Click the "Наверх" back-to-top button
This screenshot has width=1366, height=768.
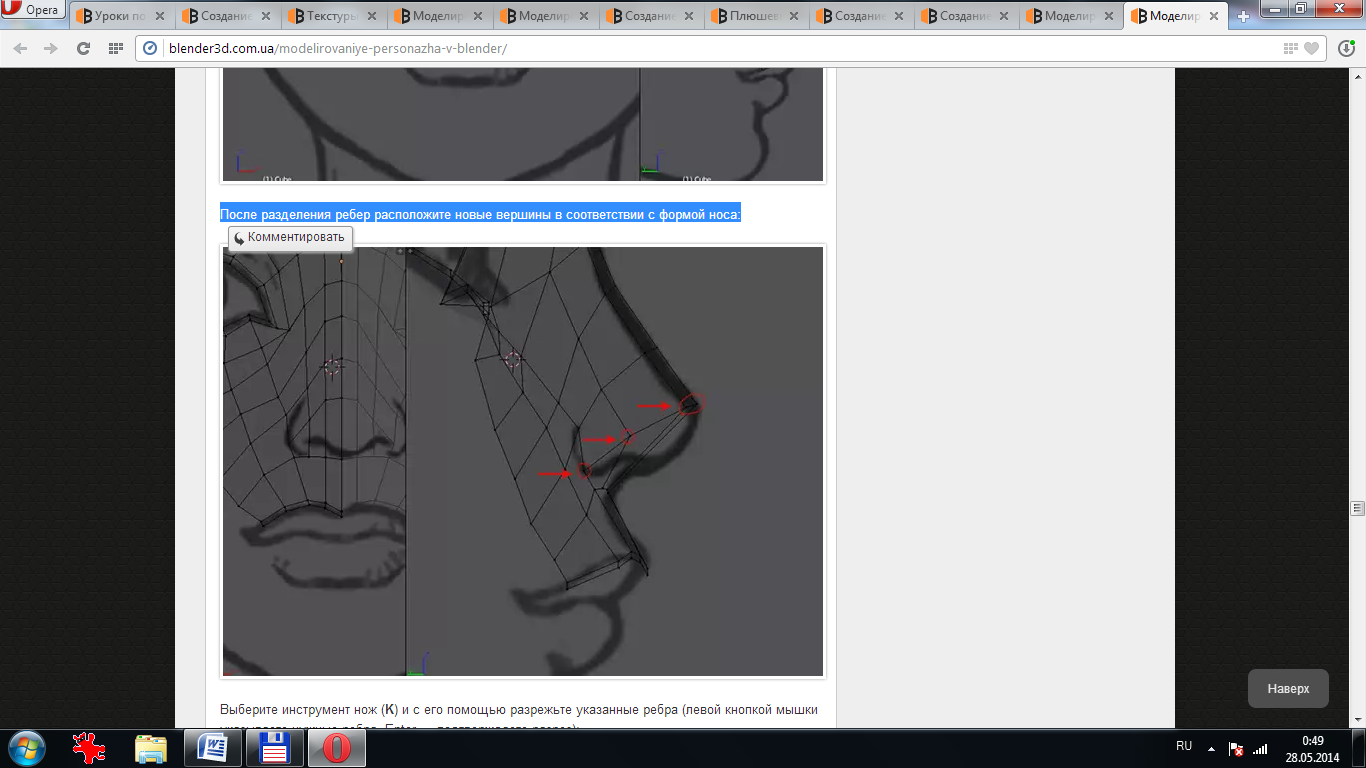[1288, 689]
